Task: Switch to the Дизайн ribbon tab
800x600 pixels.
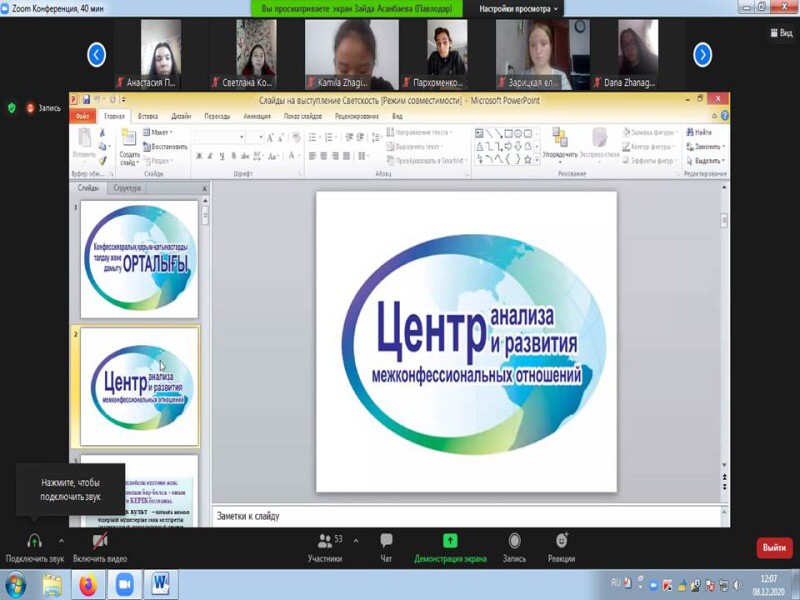Action: click(181, 116)
